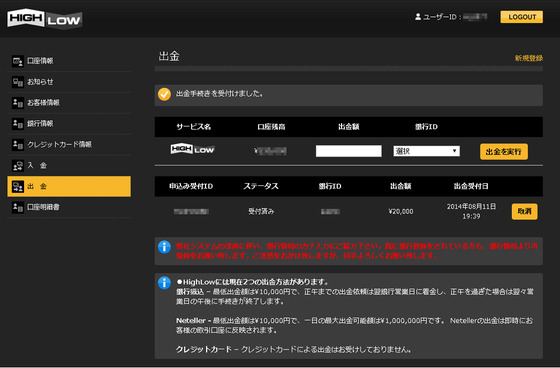Click the クレジットカード情報 sidebar icon
Viewport: 560px width, 368px height.
coord(18,144)
